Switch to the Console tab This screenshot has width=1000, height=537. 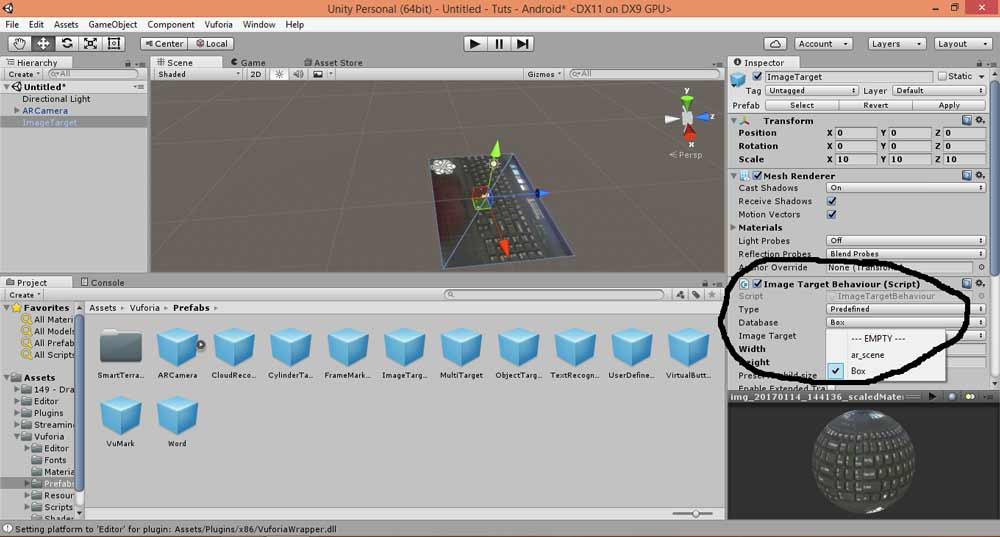(x=103, y=282)
